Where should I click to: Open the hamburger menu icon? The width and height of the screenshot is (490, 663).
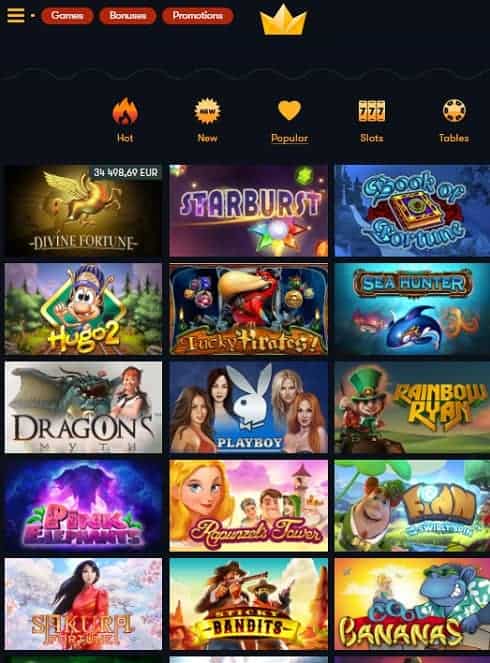pyautogui.click(x=16, y=16)
